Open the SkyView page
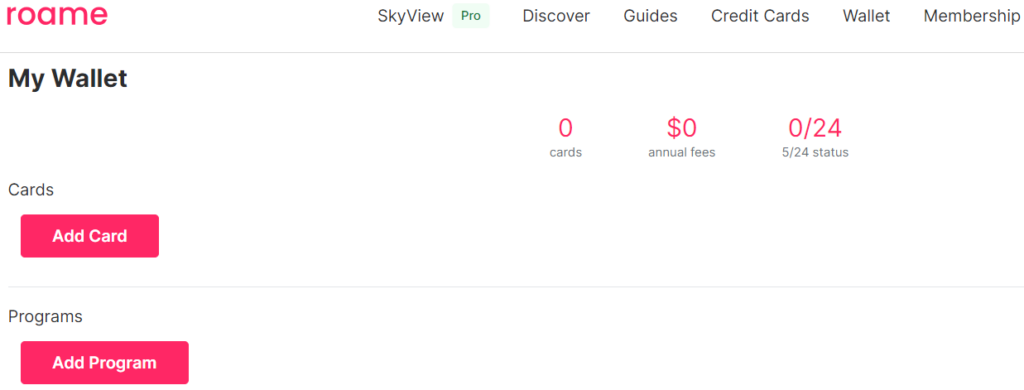Image resolution: width=1024 pixels, height=390 pixels. pos(411,16)
